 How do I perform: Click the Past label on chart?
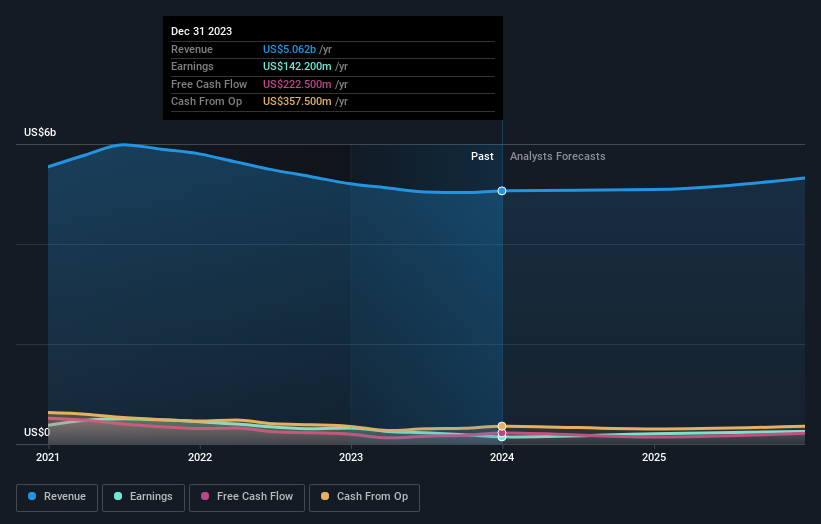pyautogui.click(x=482, y=157)
